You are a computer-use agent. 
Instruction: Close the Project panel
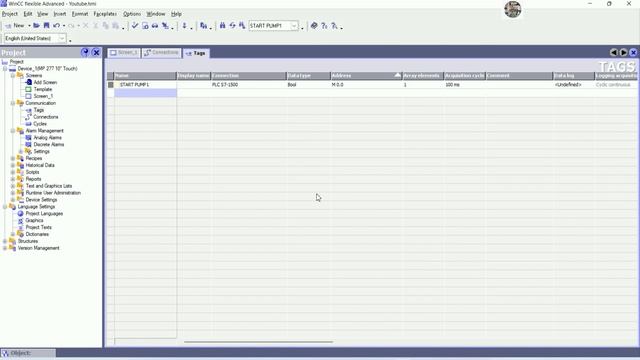(x=96, y=52)
